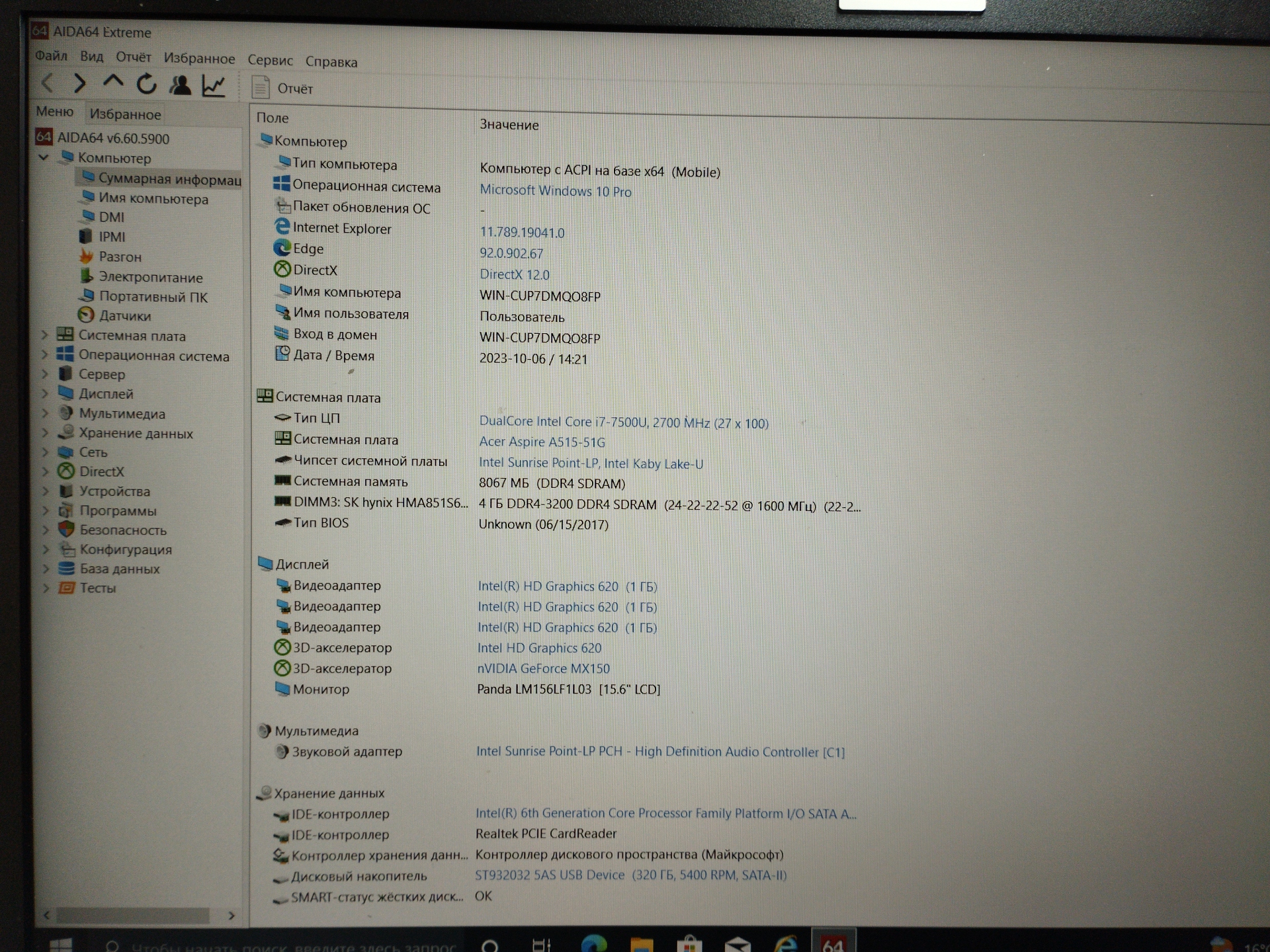Screen dimensions: 1270x952
Task: Expand the Операционная система tree node
Action: click(x=45, y=355)
